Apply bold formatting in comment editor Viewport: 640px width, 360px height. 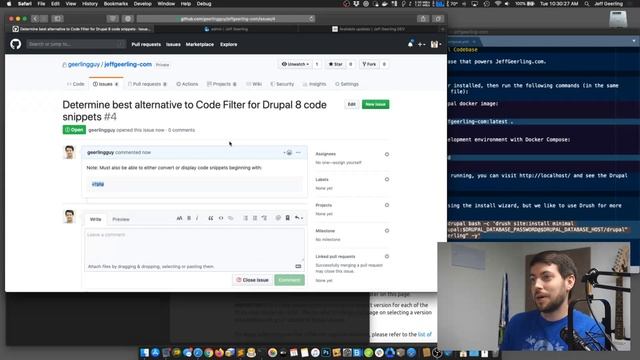click(189, 218)
